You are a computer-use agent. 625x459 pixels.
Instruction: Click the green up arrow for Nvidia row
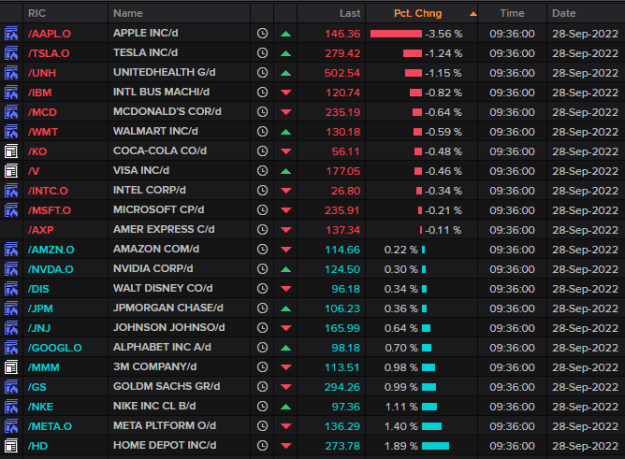(x=286, y=269)
